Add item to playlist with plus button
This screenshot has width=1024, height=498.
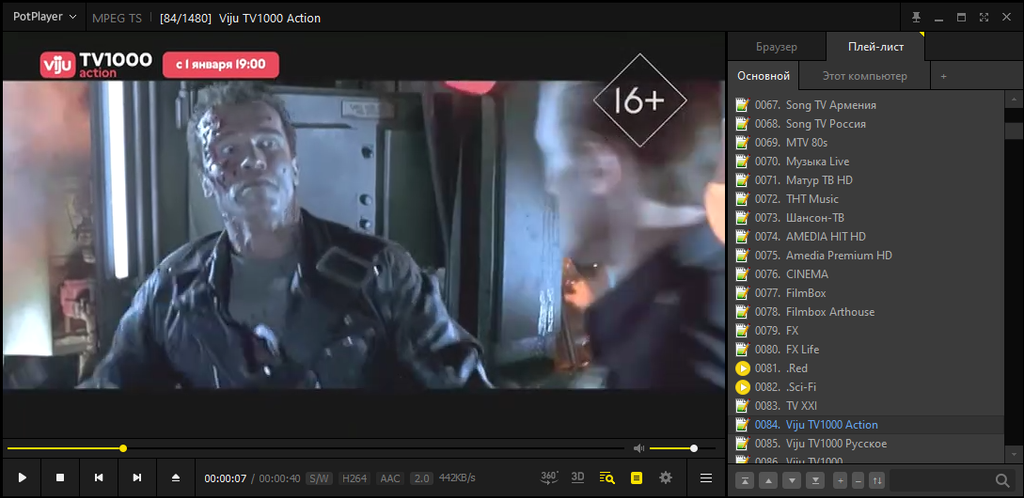coord(840,481)
